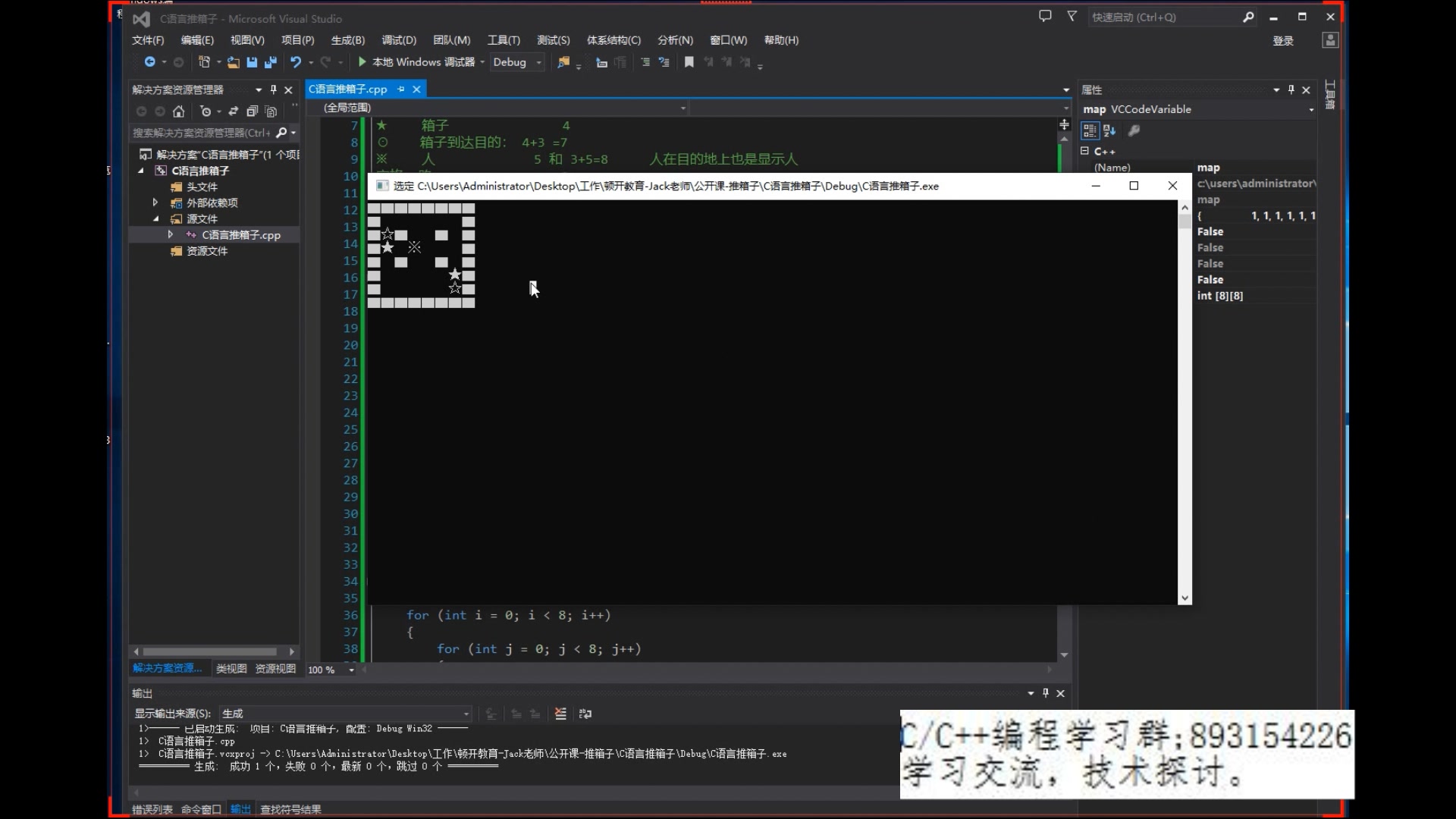Screen dimensions: 1456x819
Task: Click the Collapse All icon in Solution Explorer
Action: click(252, 111)
